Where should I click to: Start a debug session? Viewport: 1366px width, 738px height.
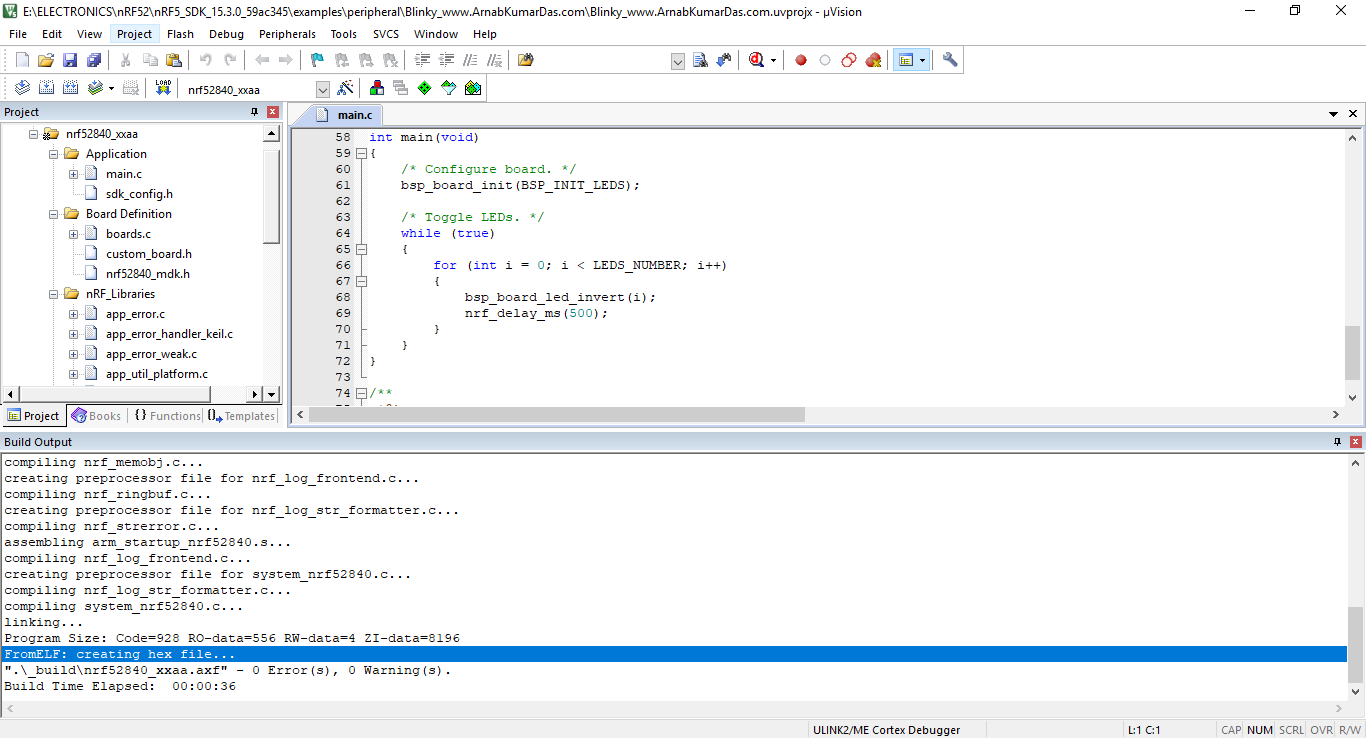[x=757, y=59]
